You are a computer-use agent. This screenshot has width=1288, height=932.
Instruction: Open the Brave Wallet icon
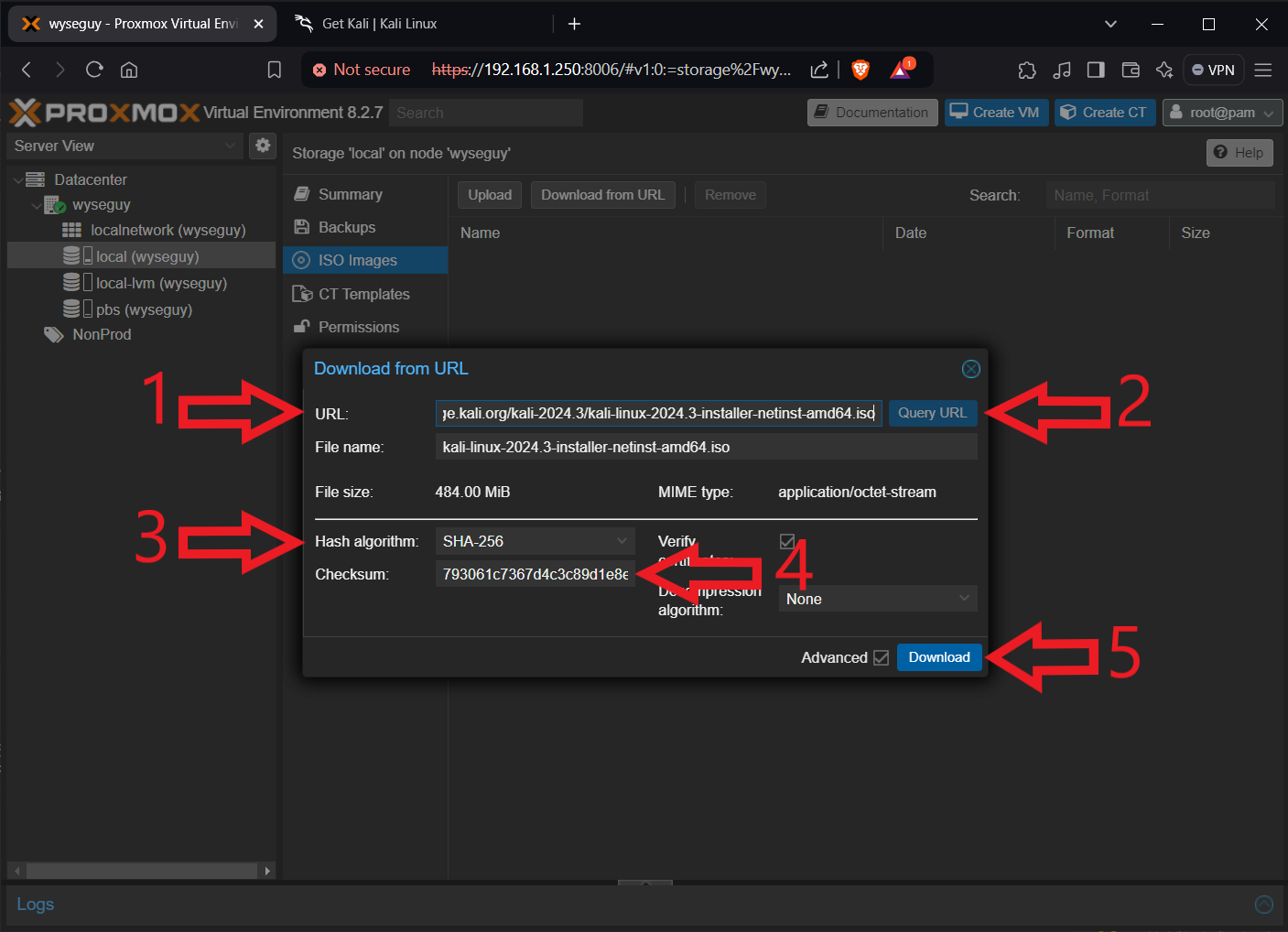tap(1131, 70)
